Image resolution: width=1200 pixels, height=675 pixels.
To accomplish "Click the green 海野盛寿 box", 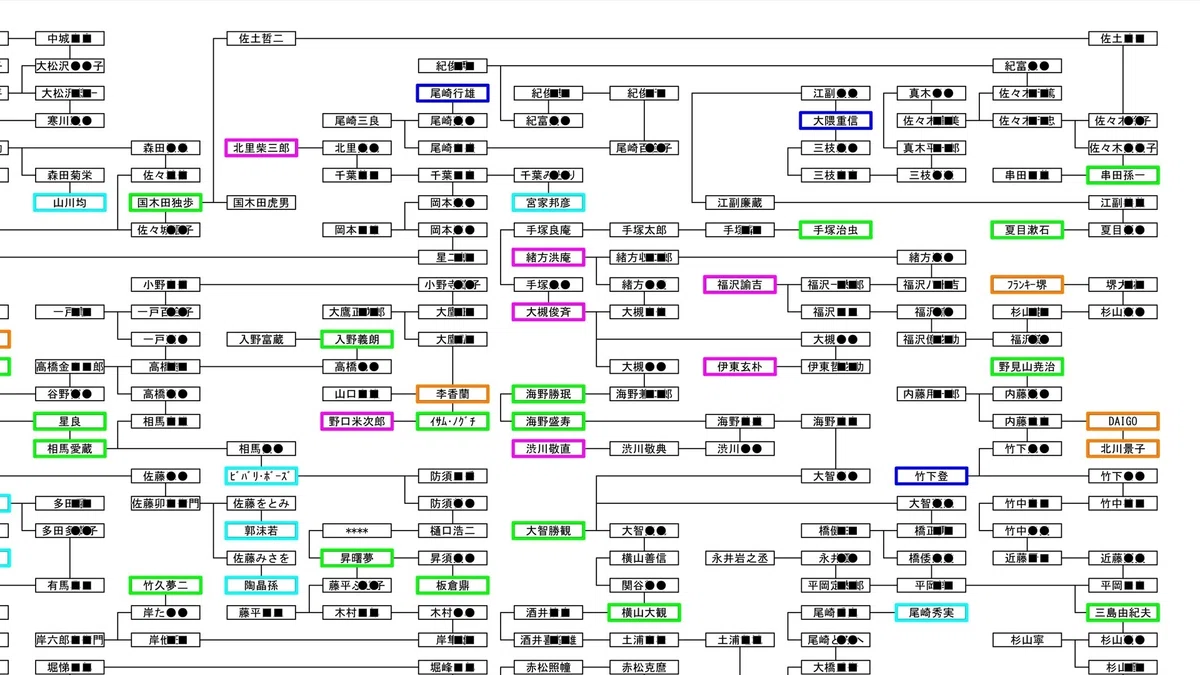I will (548, 421).
